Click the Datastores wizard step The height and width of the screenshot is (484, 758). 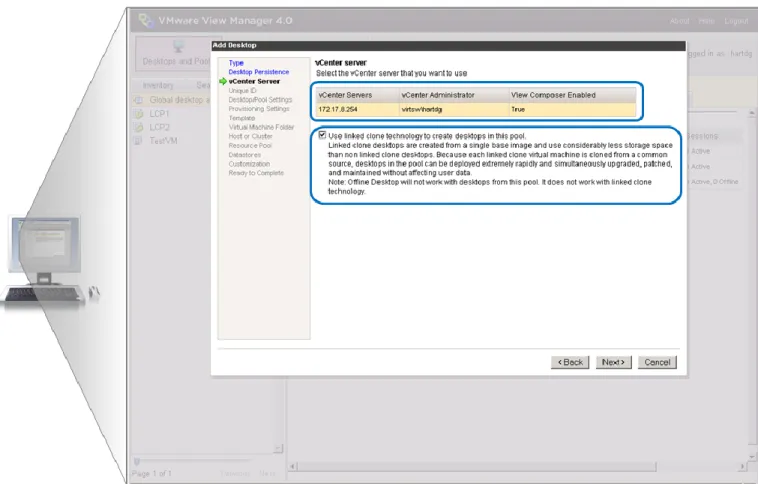[245, 155]
